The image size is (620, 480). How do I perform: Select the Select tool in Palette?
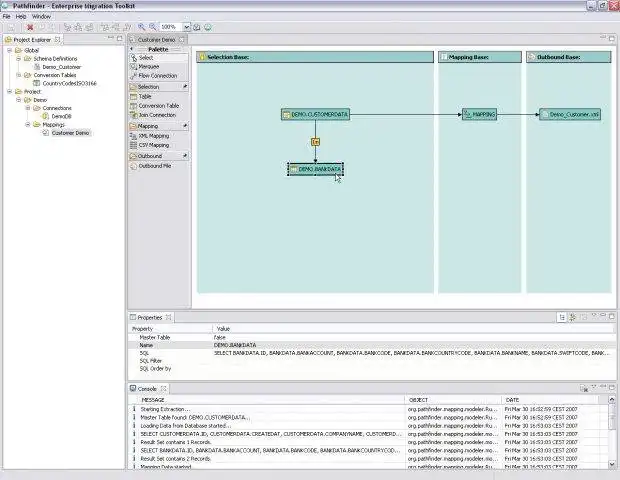(159, 58)
